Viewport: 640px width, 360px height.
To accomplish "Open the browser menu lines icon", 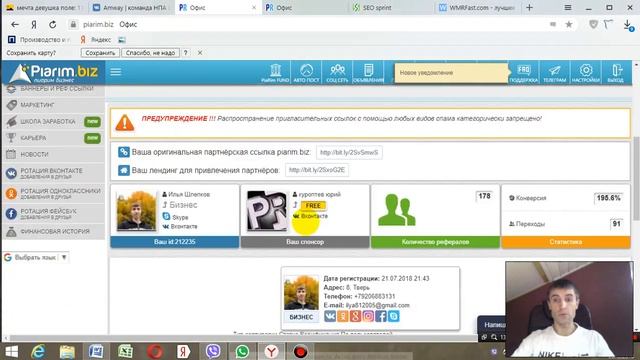I will 568,8.
